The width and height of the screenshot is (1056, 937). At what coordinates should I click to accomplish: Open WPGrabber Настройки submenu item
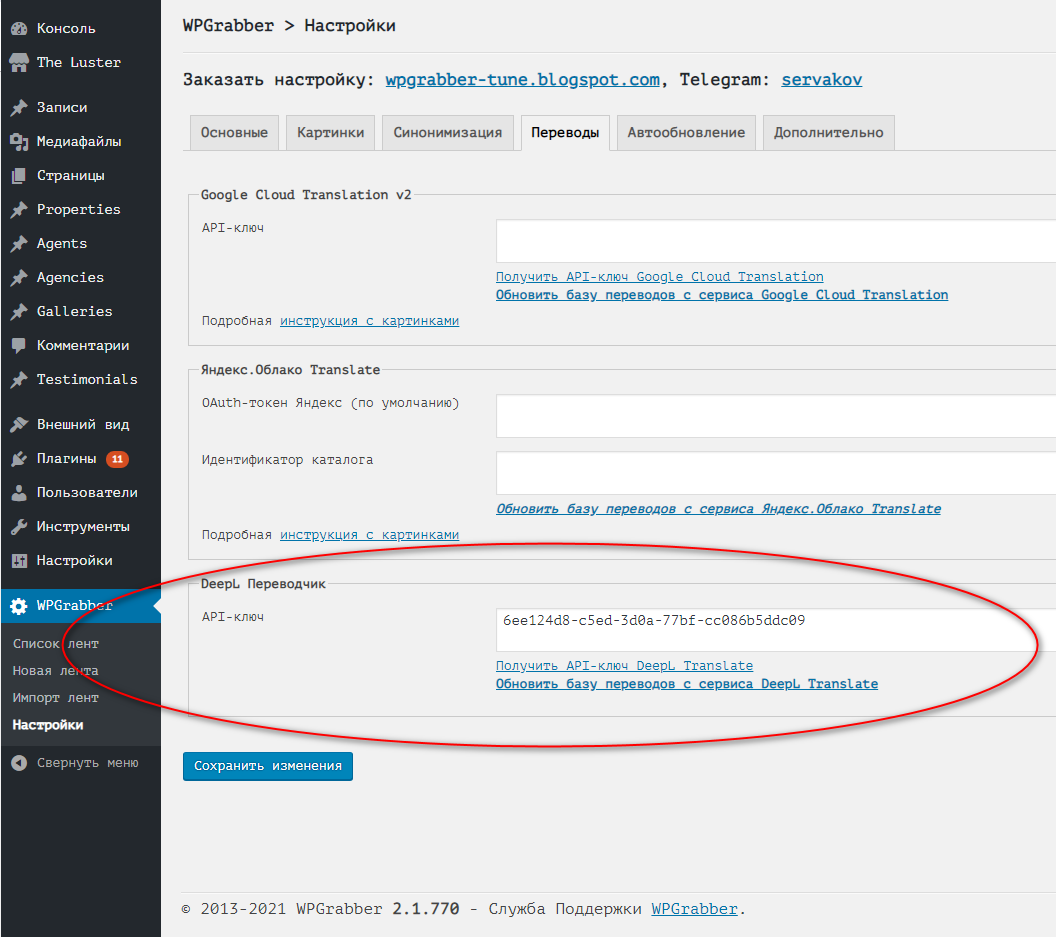(x=48, y=725)
